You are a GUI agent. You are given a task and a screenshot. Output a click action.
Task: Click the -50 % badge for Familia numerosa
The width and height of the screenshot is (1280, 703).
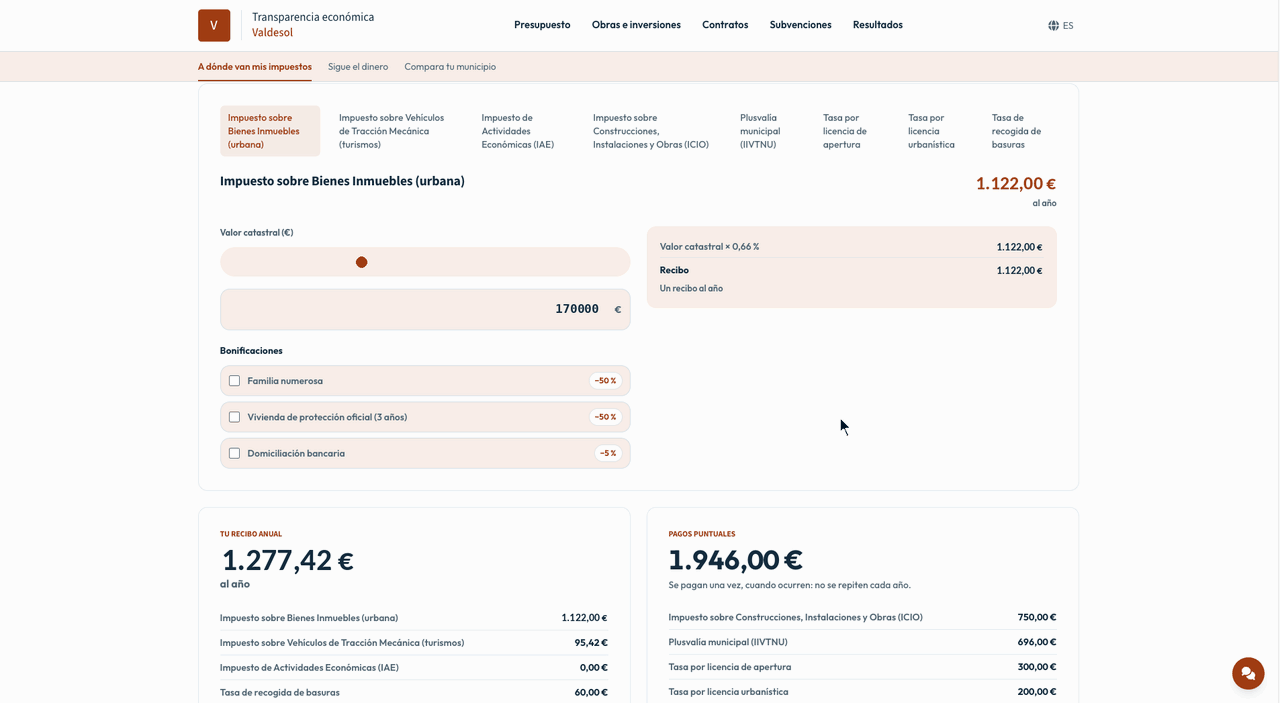[605, 381]
